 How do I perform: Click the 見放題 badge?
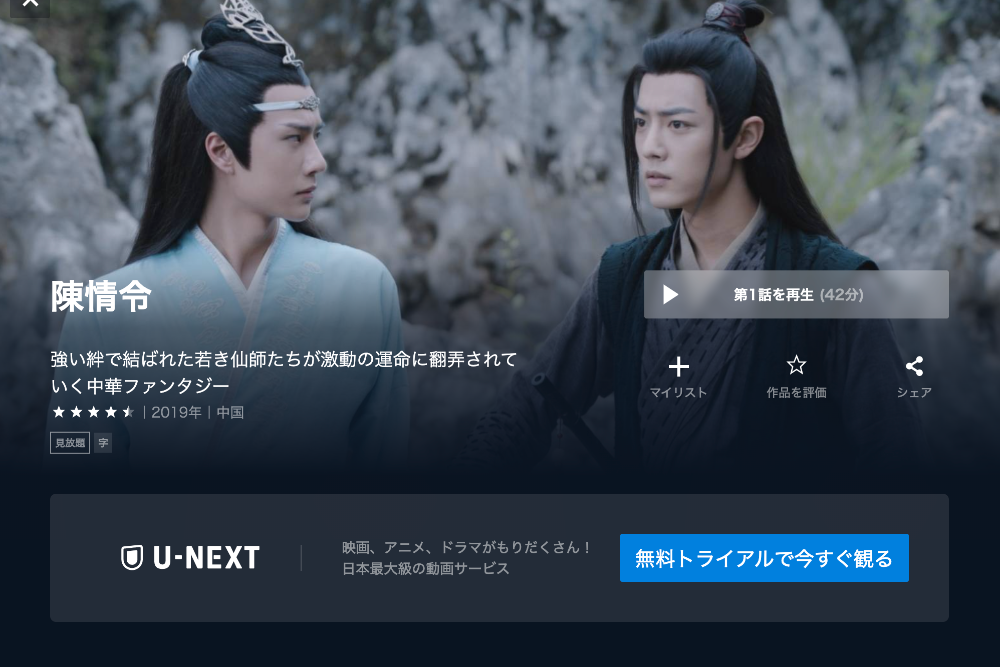click(70, 443)
